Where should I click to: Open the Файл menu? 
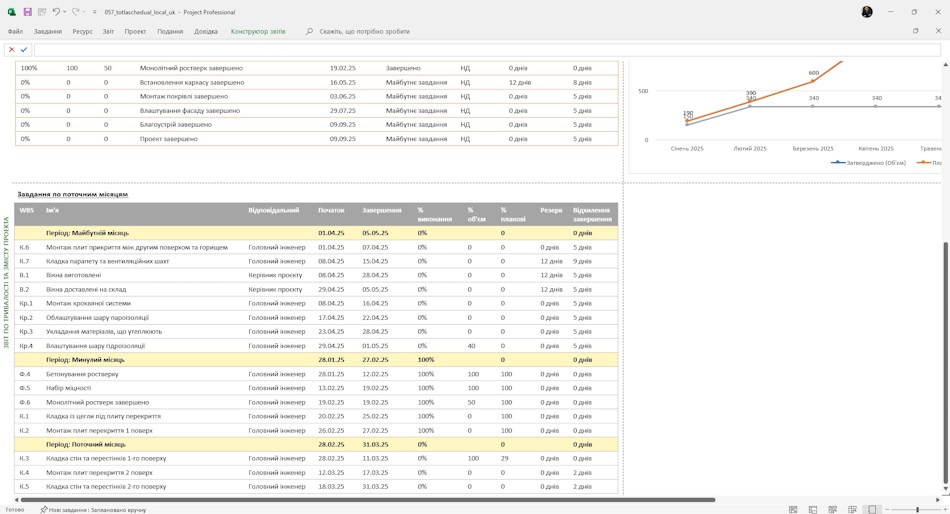(x=15, y=32)
